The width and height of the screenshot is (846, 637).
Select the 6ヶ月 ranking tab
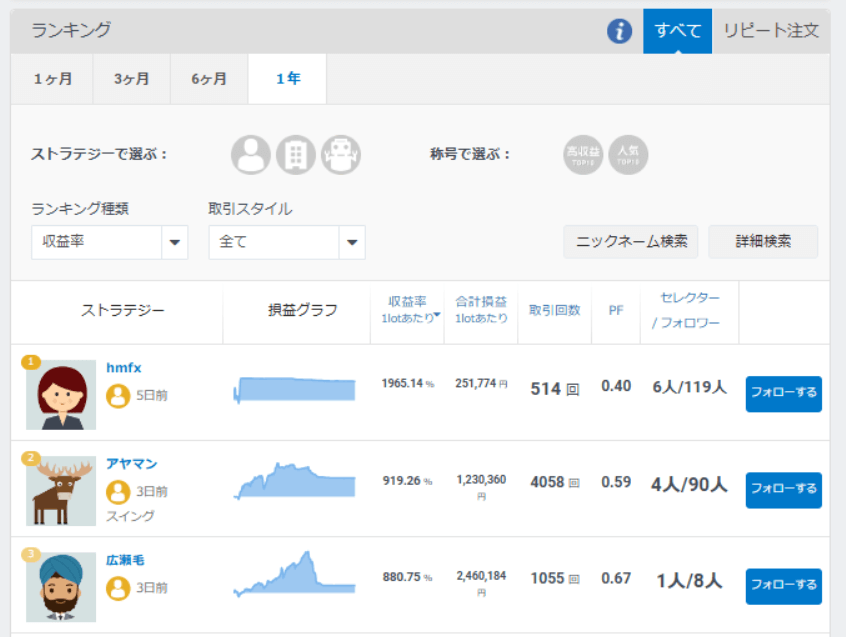[208, 78]
